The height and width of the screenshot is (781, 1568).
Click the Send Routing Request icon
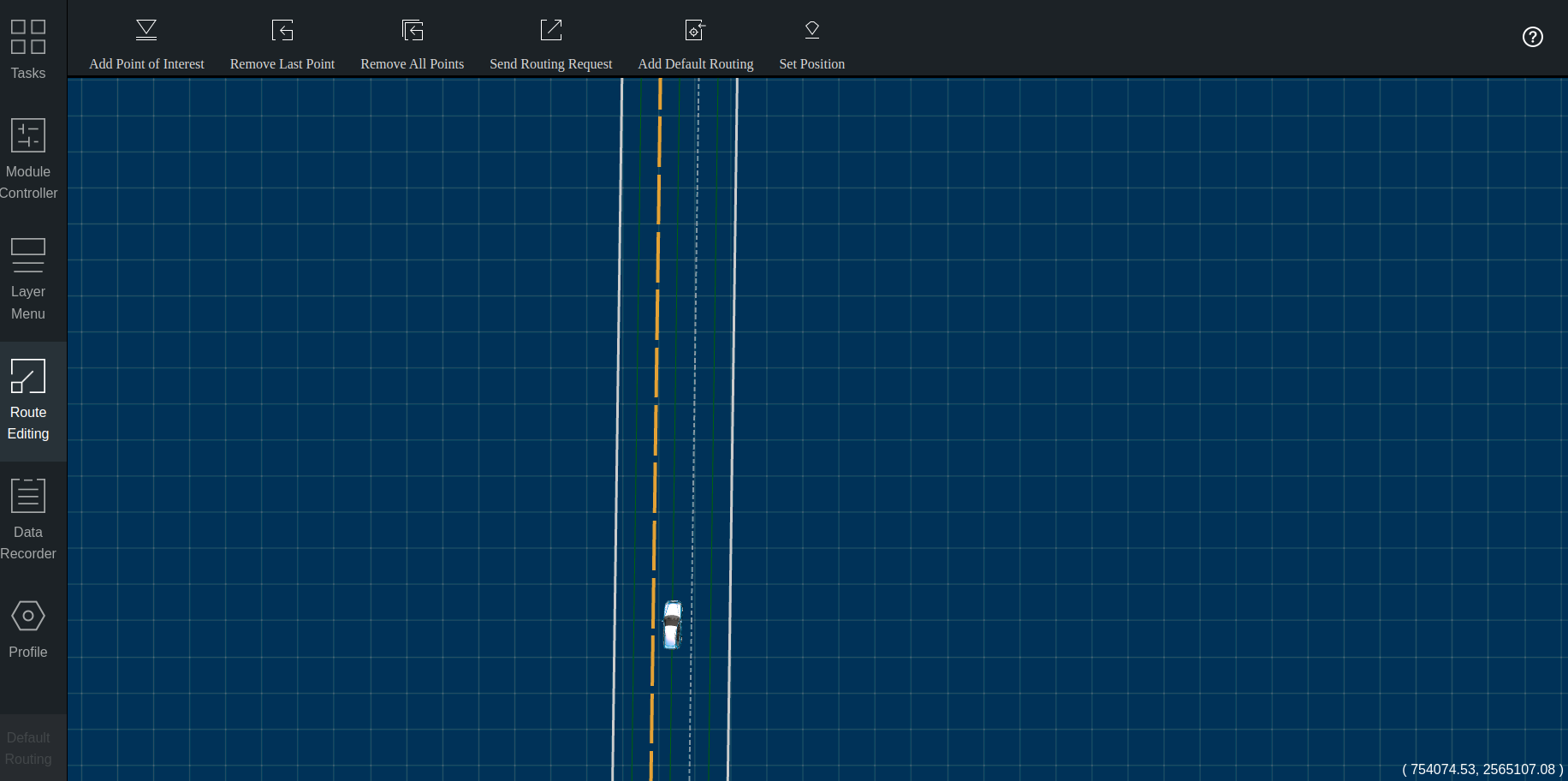coord(551,31)
